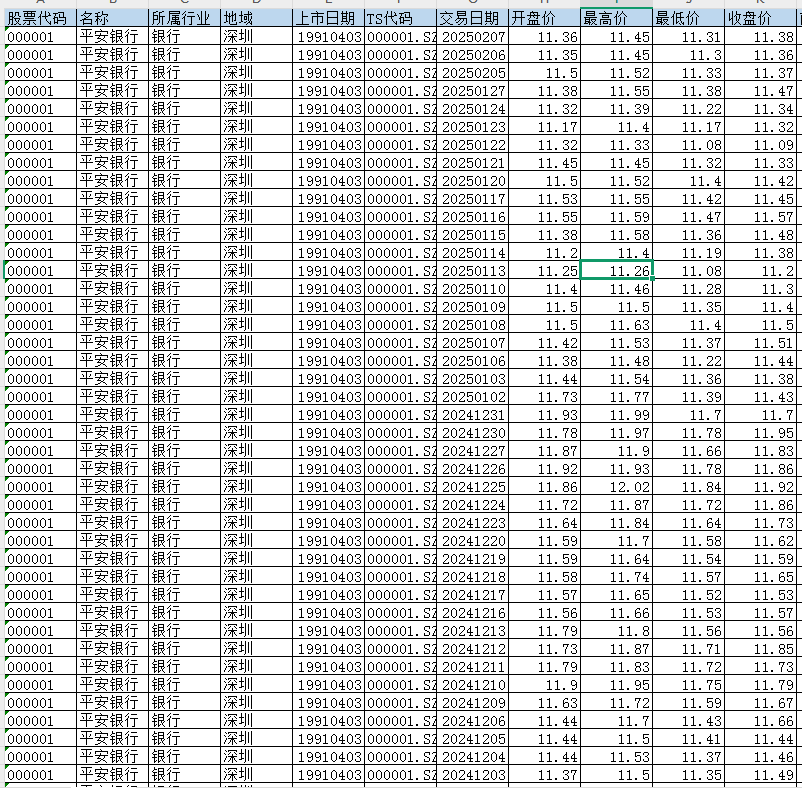Click closing price 11.09 in 20250122 row
802x788 pixels.
coord(761,145)
